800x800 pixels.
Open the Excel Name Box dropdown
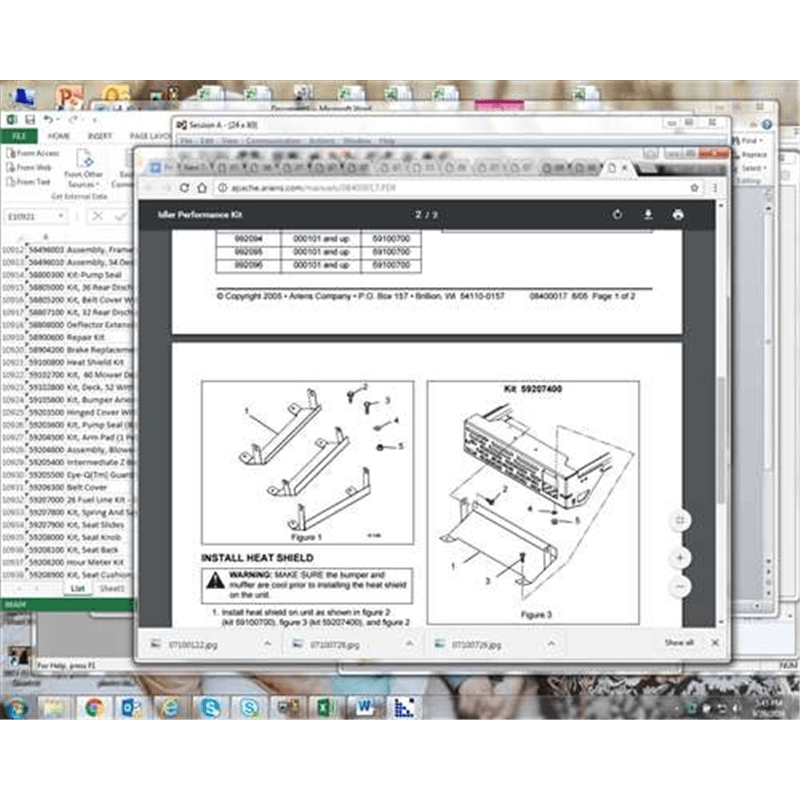(x=61, y=216)
